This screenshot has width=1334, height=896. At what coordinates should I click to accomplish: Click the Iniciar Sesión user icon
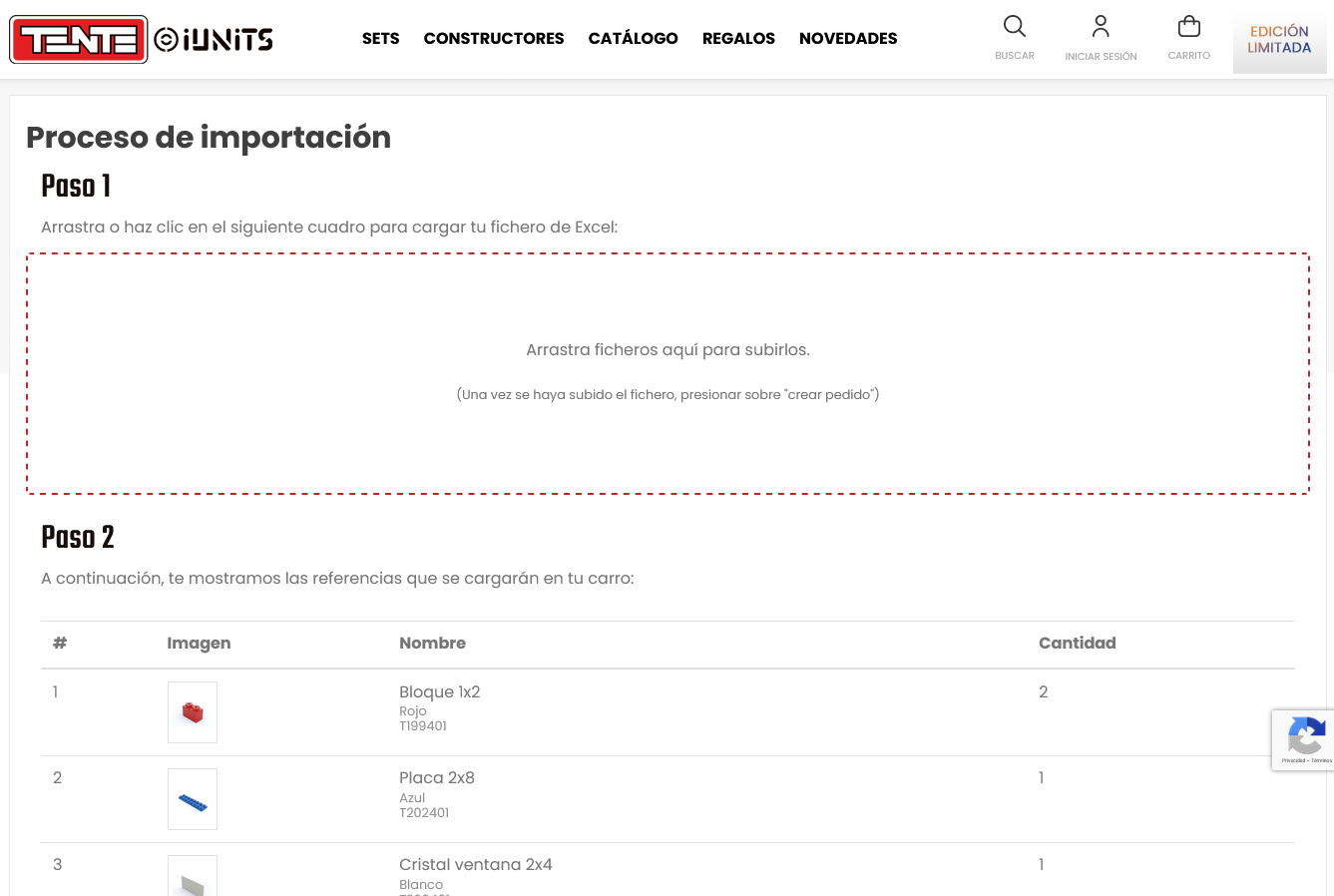tap(1101, 27)
